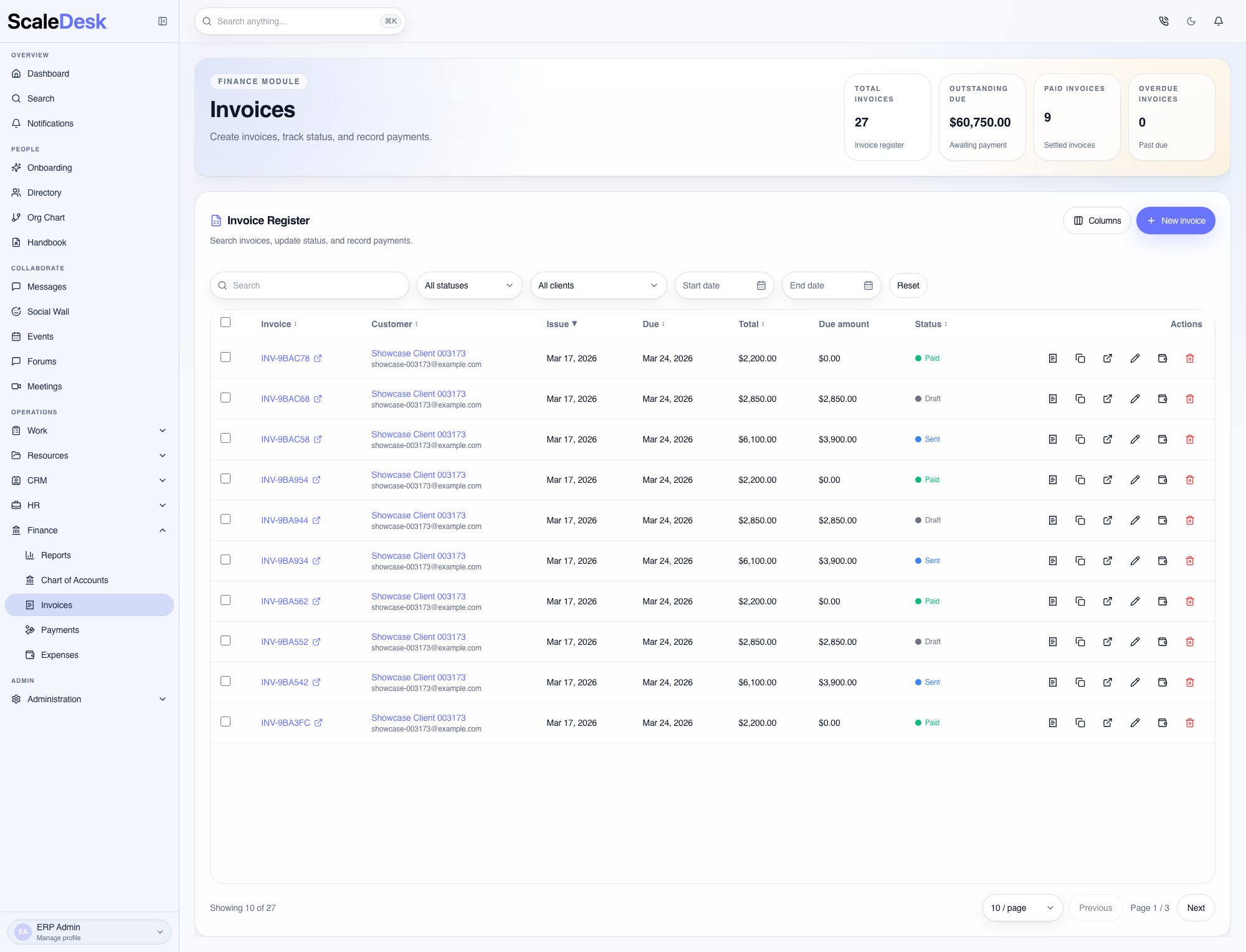
Task: Duplicate invoice INV-9BAC68 copy icon
Action: click(1080, 399)
